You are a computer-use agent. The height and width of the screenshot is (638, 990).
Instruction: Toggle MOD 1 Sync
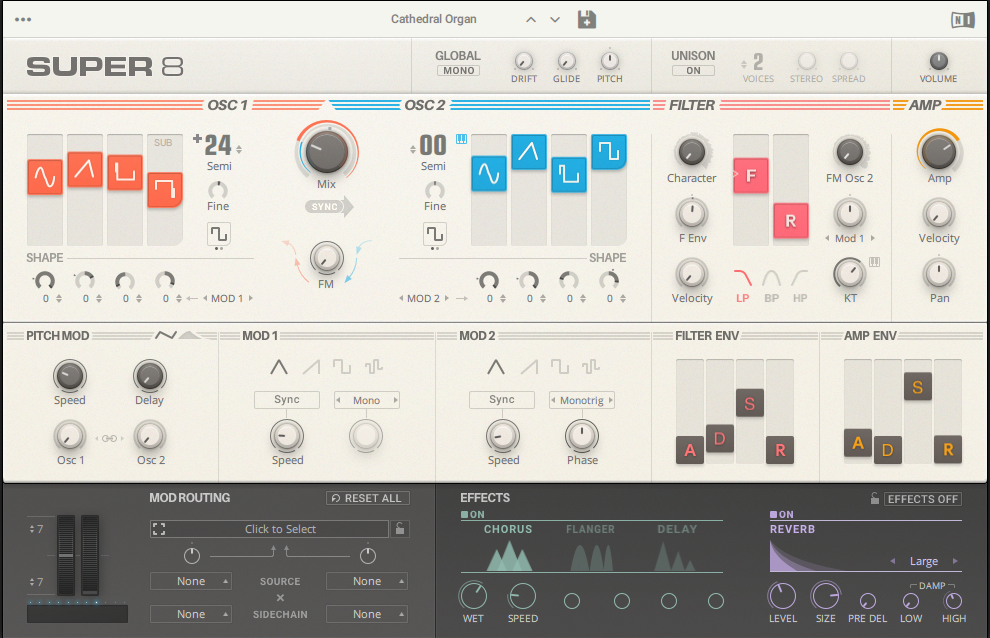(287, 400)
